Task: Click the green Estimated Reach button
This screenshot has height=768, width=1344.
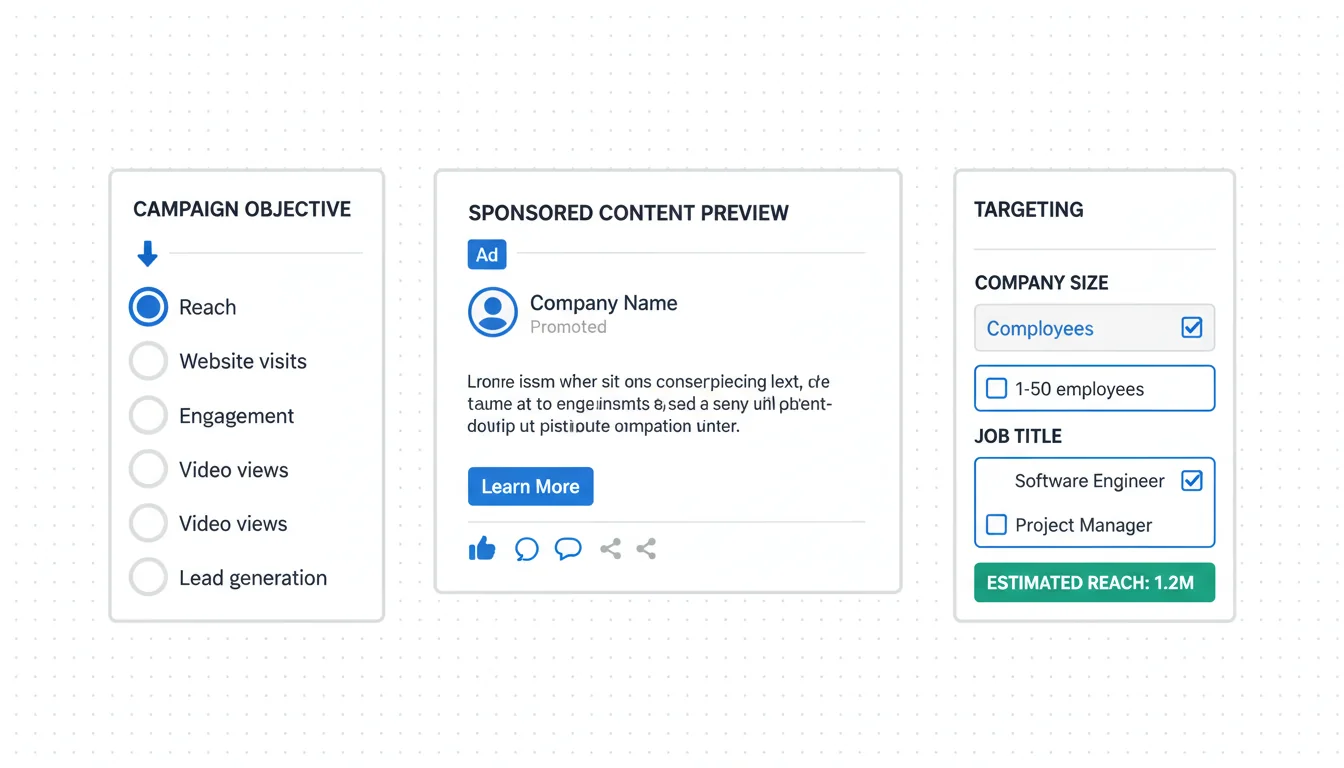Action: pos(1094,582)
